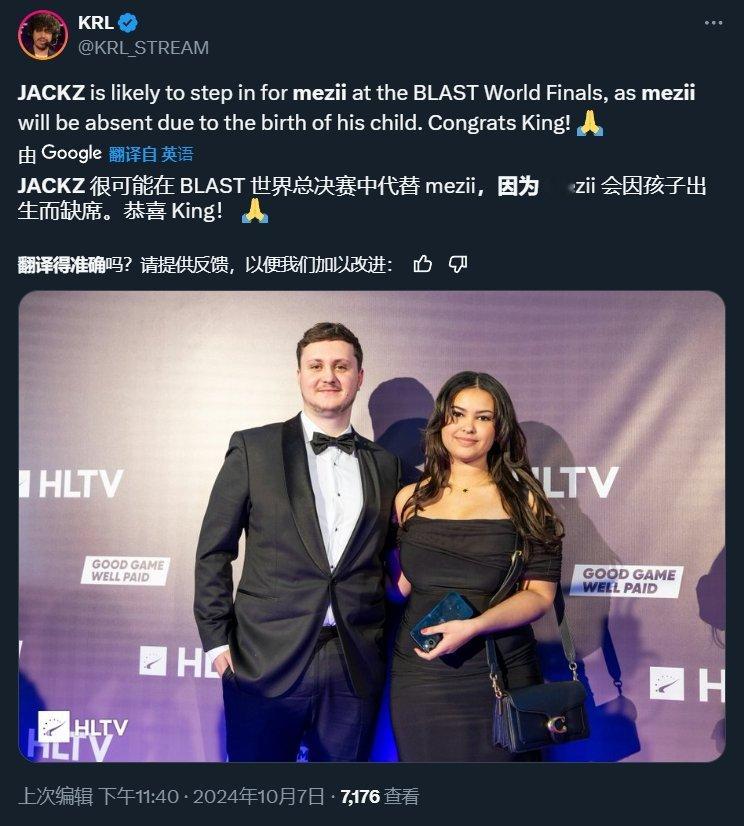Open the @KRL_STREAM handle link
744x826 pixels.
point(143,47)
